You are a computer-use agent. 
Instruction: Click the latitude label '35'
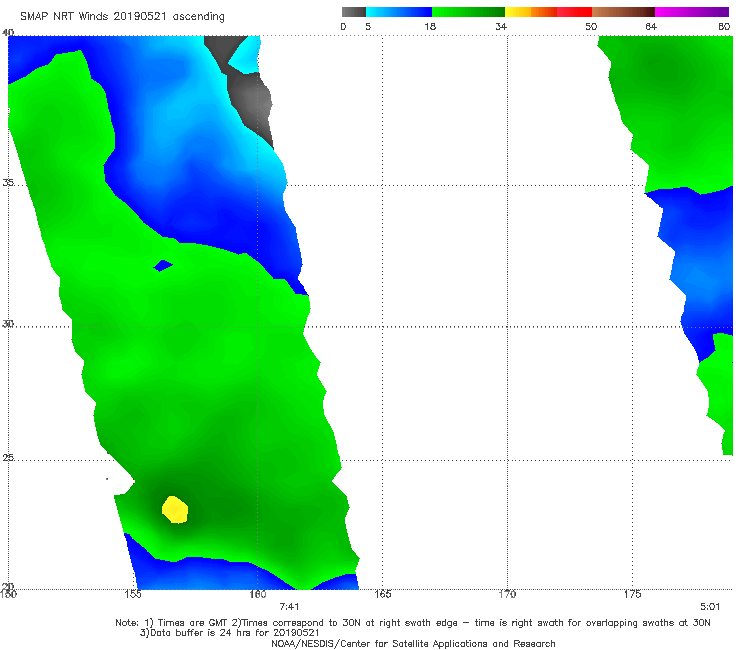8,183
